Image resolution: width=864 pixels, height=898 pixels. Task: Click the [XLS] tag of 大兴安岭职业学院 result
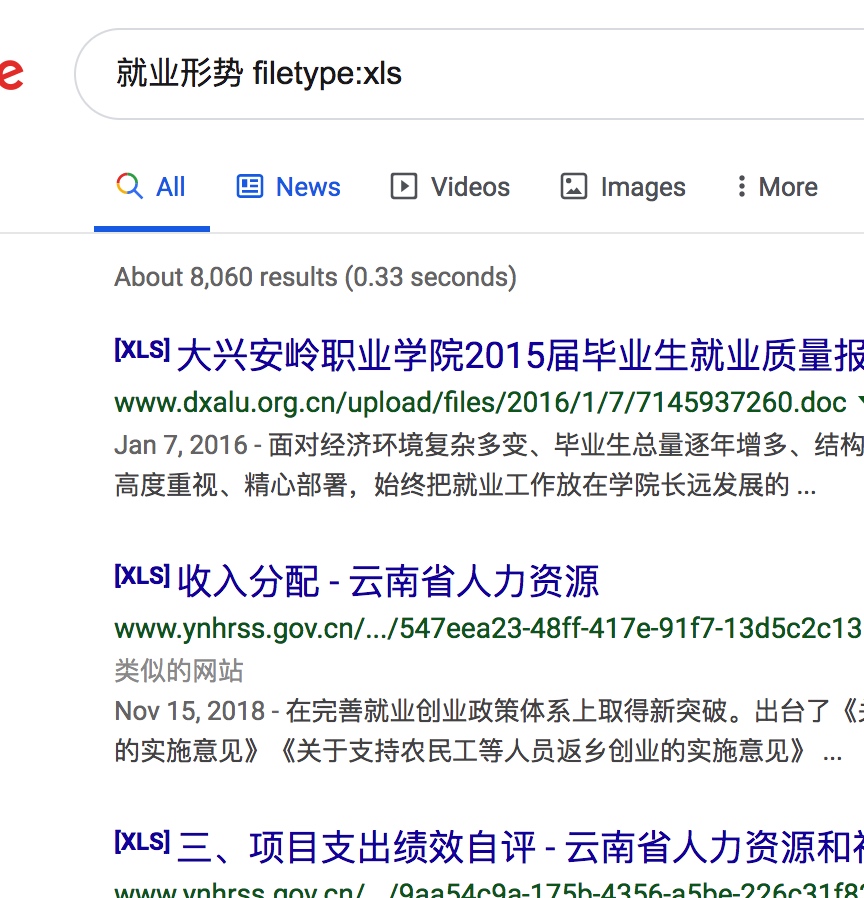pyautogui.click(x=141, y=351)
